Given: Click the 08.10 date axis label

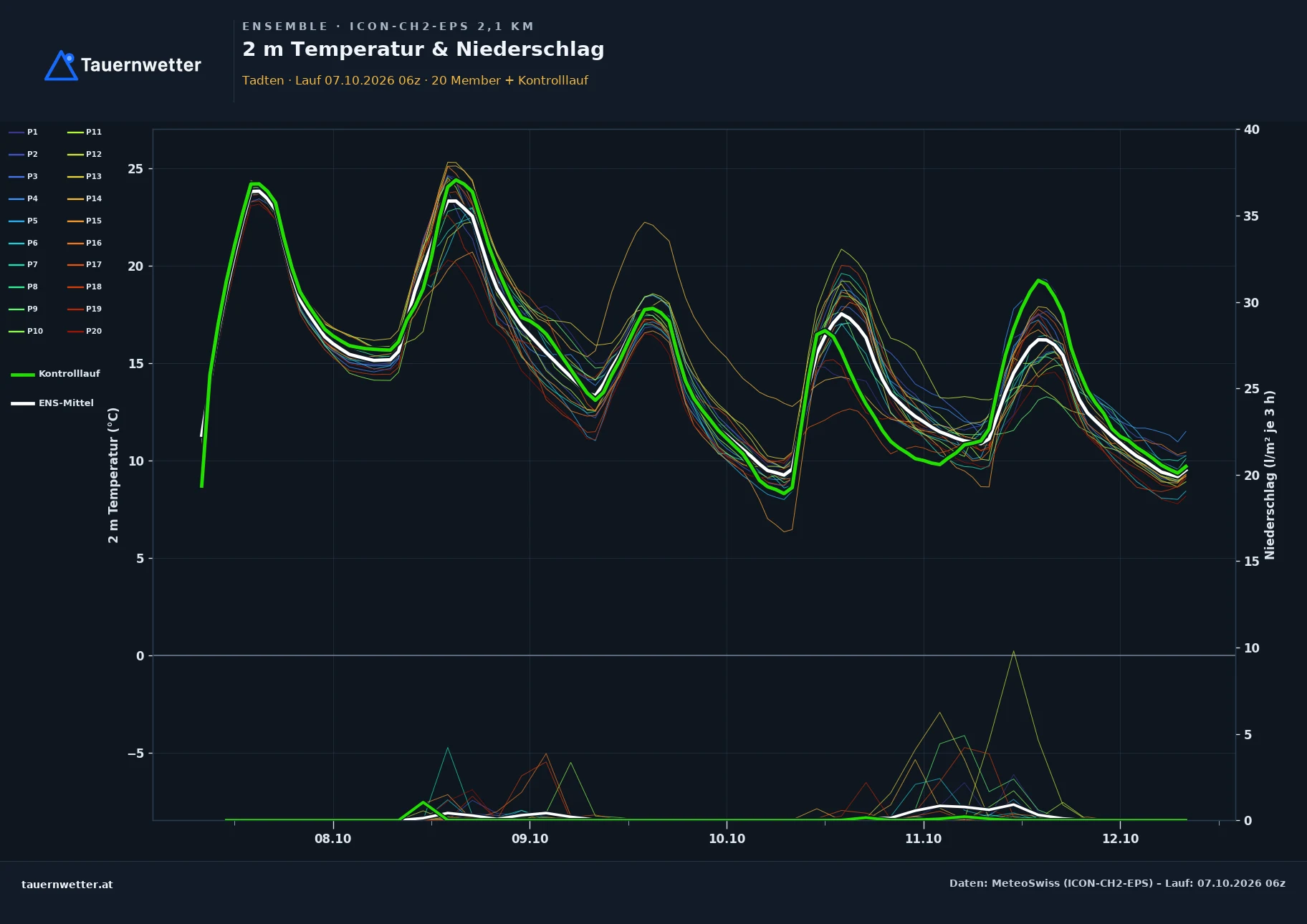Looking at the screenshot, I should point(333,839).
